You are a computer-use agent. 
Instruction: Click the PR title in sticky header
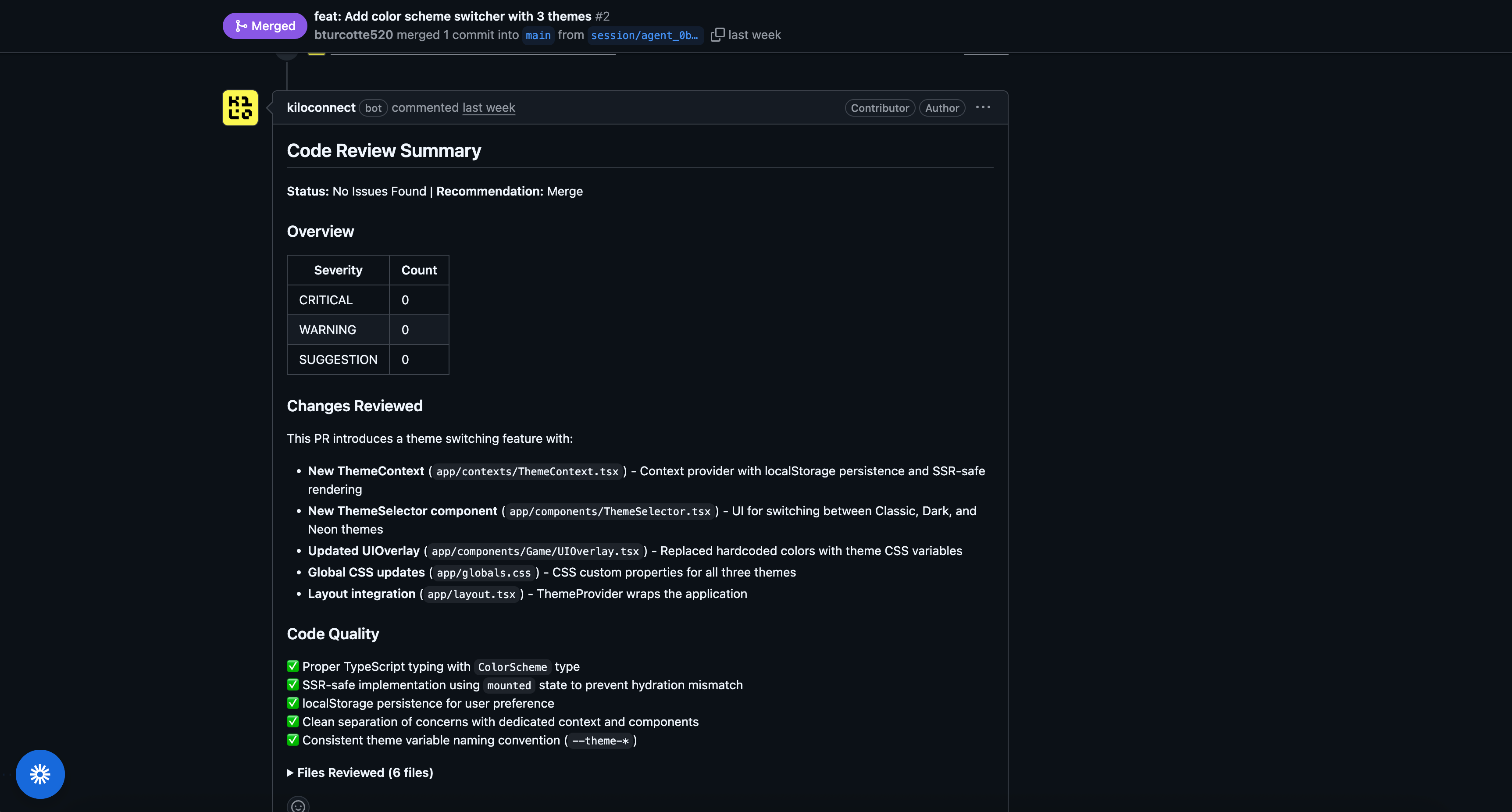click(x=453, y=16)
